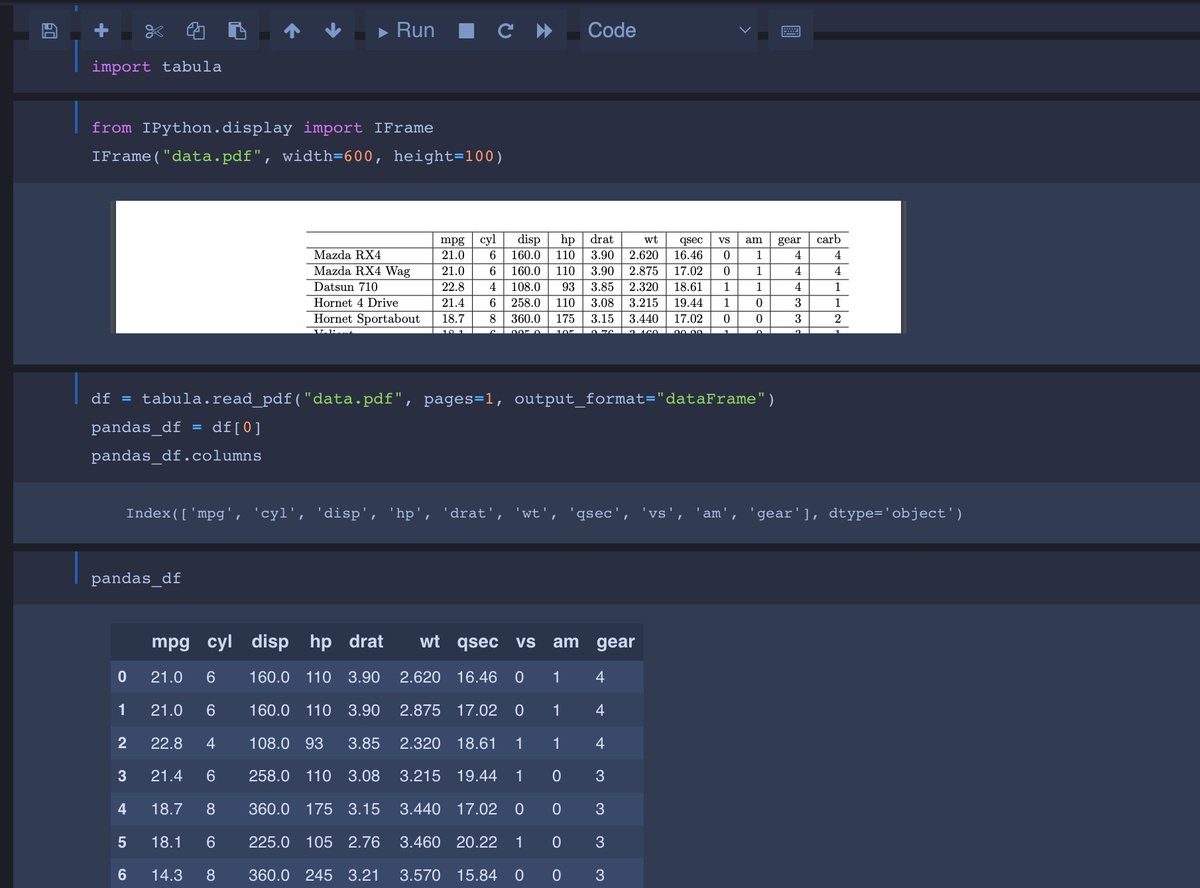Click row index 3 in the dataframe
The image size is (1200, 888).
[122, 776]
